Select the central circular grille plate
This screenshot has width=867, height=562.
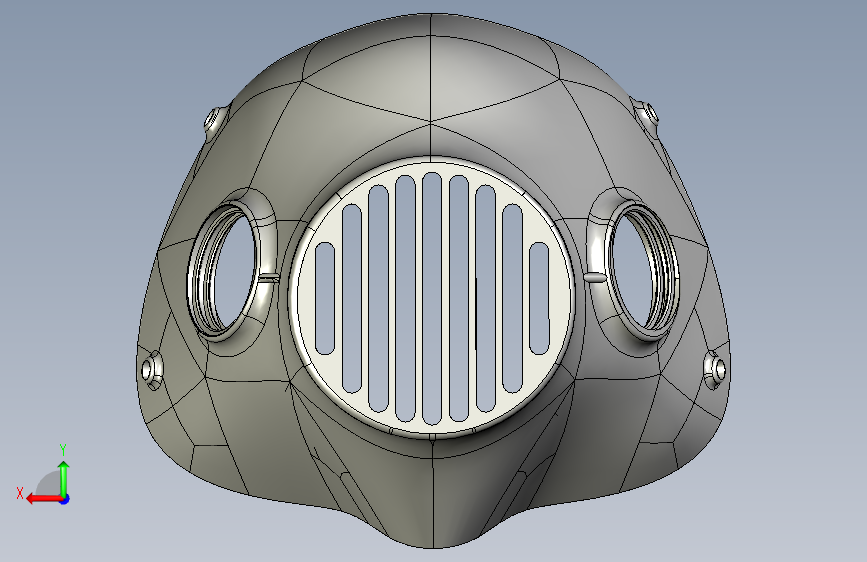coord(432,298)
